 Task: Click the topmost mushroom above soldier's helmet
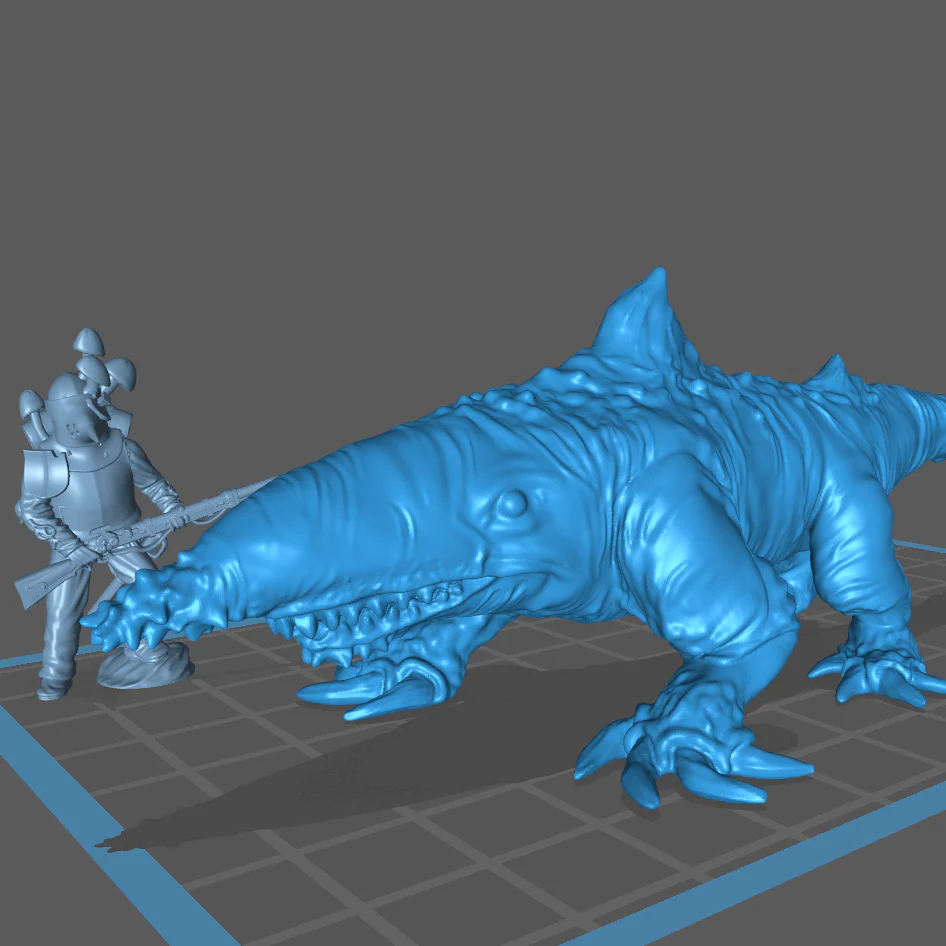88,341
